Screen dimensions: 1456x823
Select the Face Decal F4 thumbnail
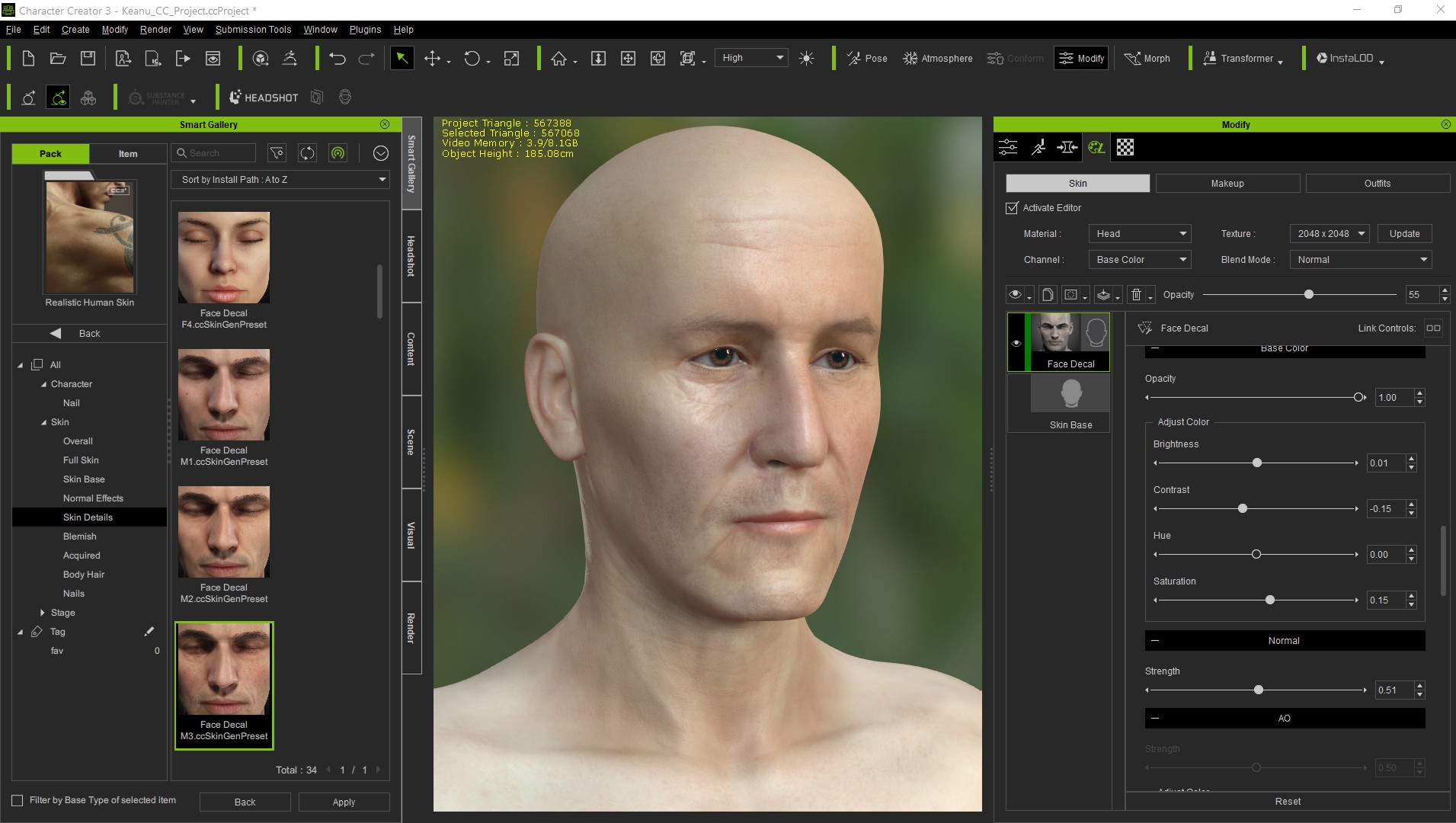coord(224,258)
